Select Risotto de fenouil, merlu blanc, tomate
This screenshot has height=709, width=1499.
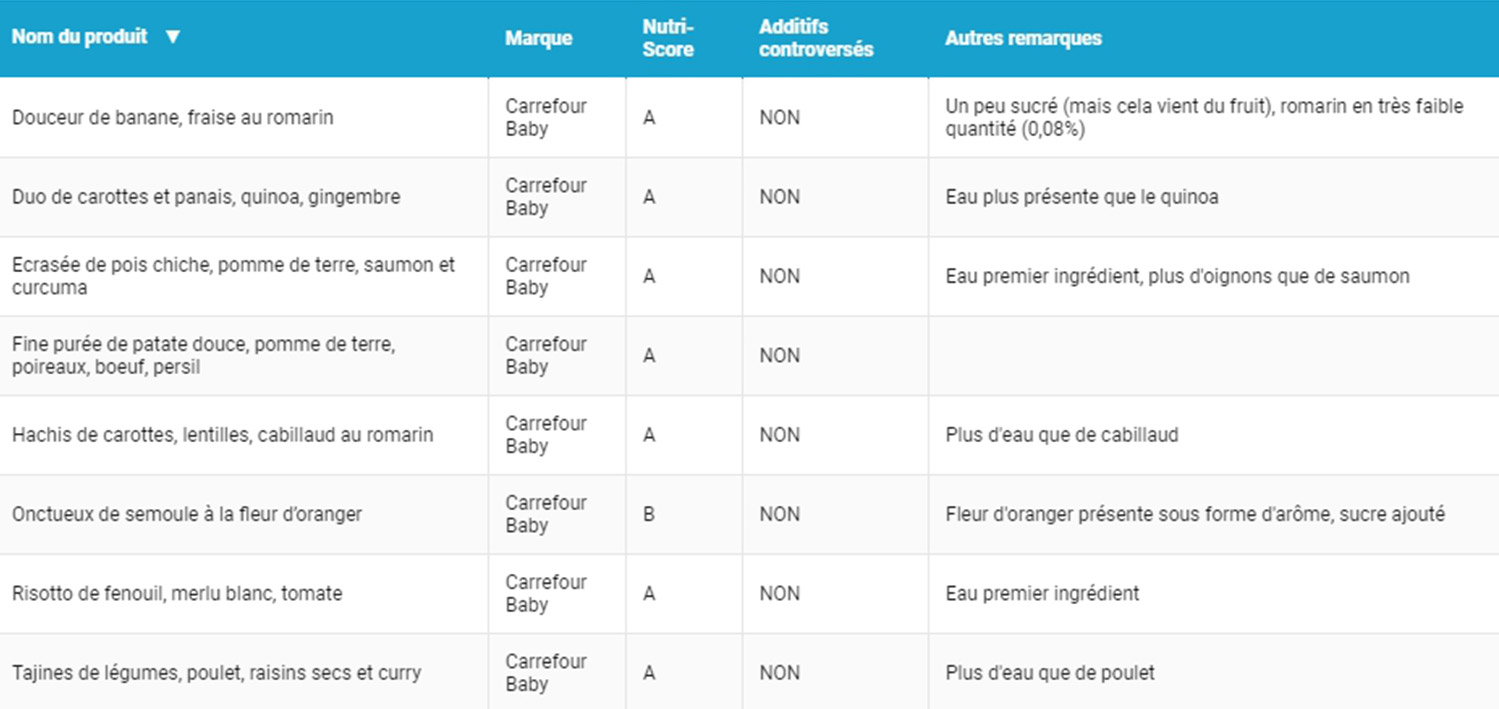[176, 593]
